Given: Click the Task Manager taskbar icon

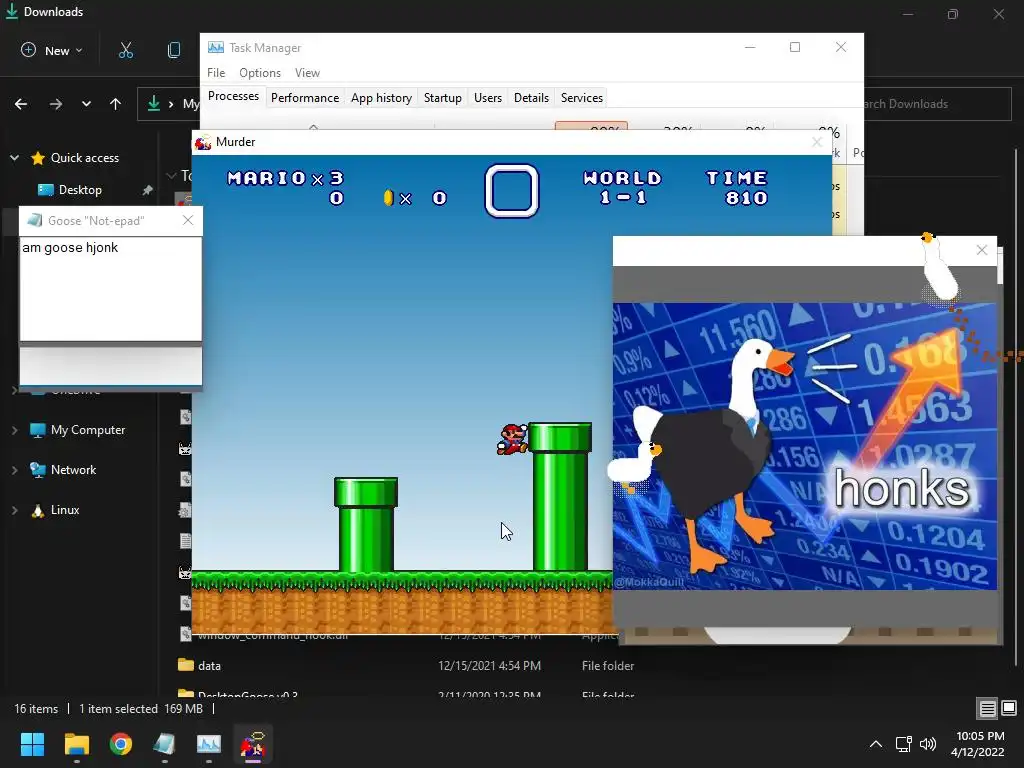Looking at the screenshot, I should coord(209,744).
